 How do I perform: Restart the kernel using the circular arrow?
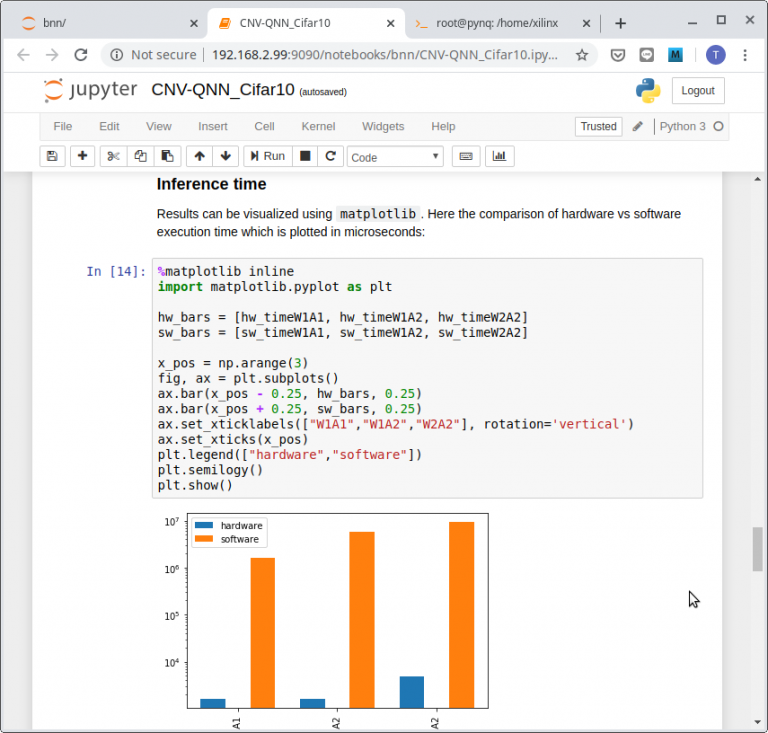coord(331,156)
